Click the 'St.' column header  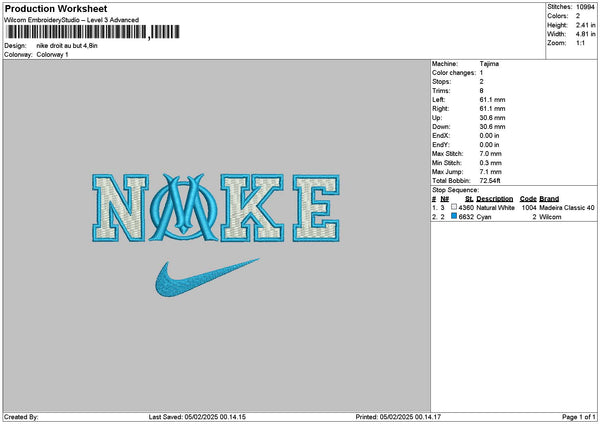[469, 199]
